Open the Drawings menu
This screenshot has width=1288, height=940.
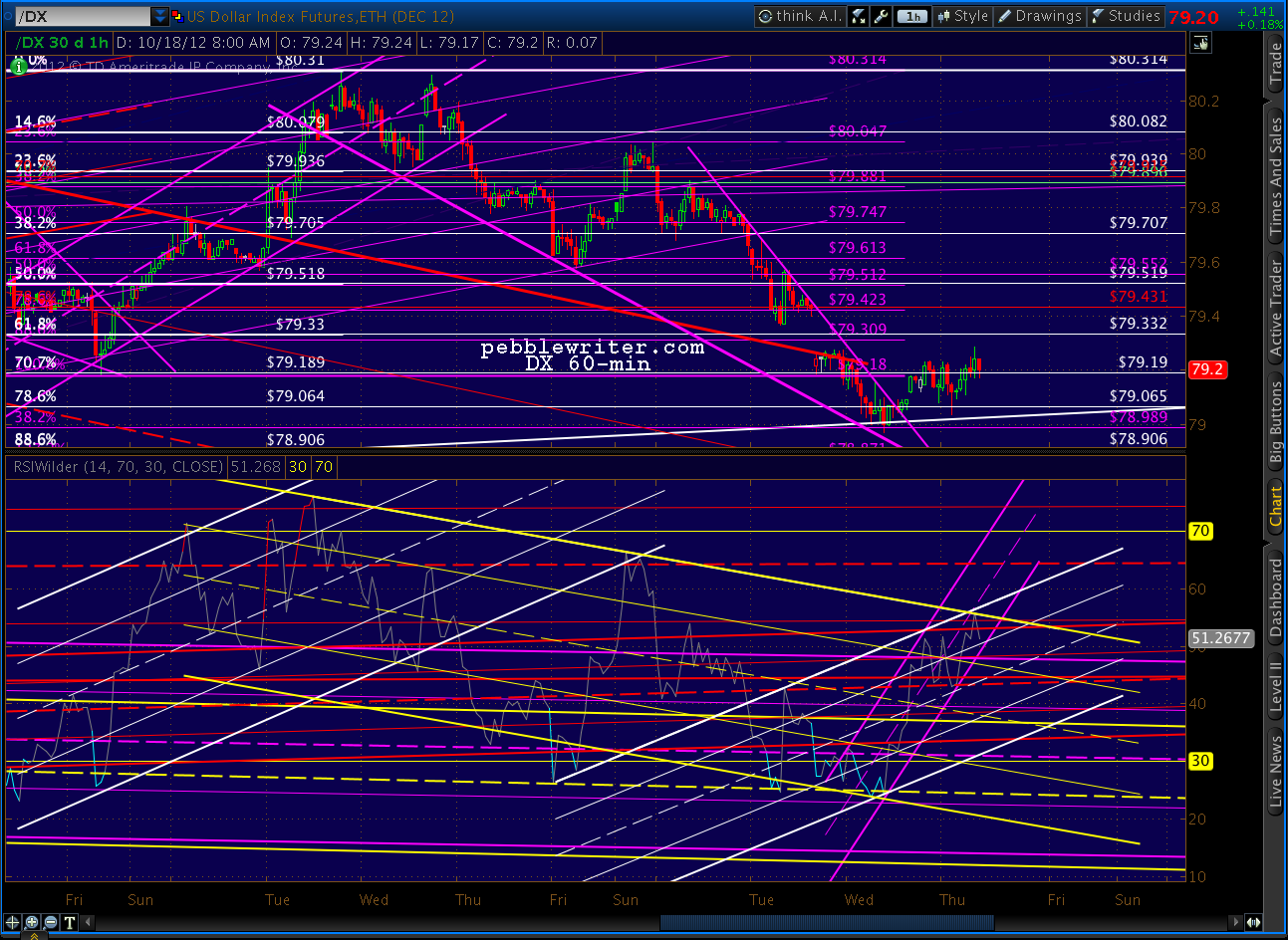pyautogui.click(x=1041, y=16)
